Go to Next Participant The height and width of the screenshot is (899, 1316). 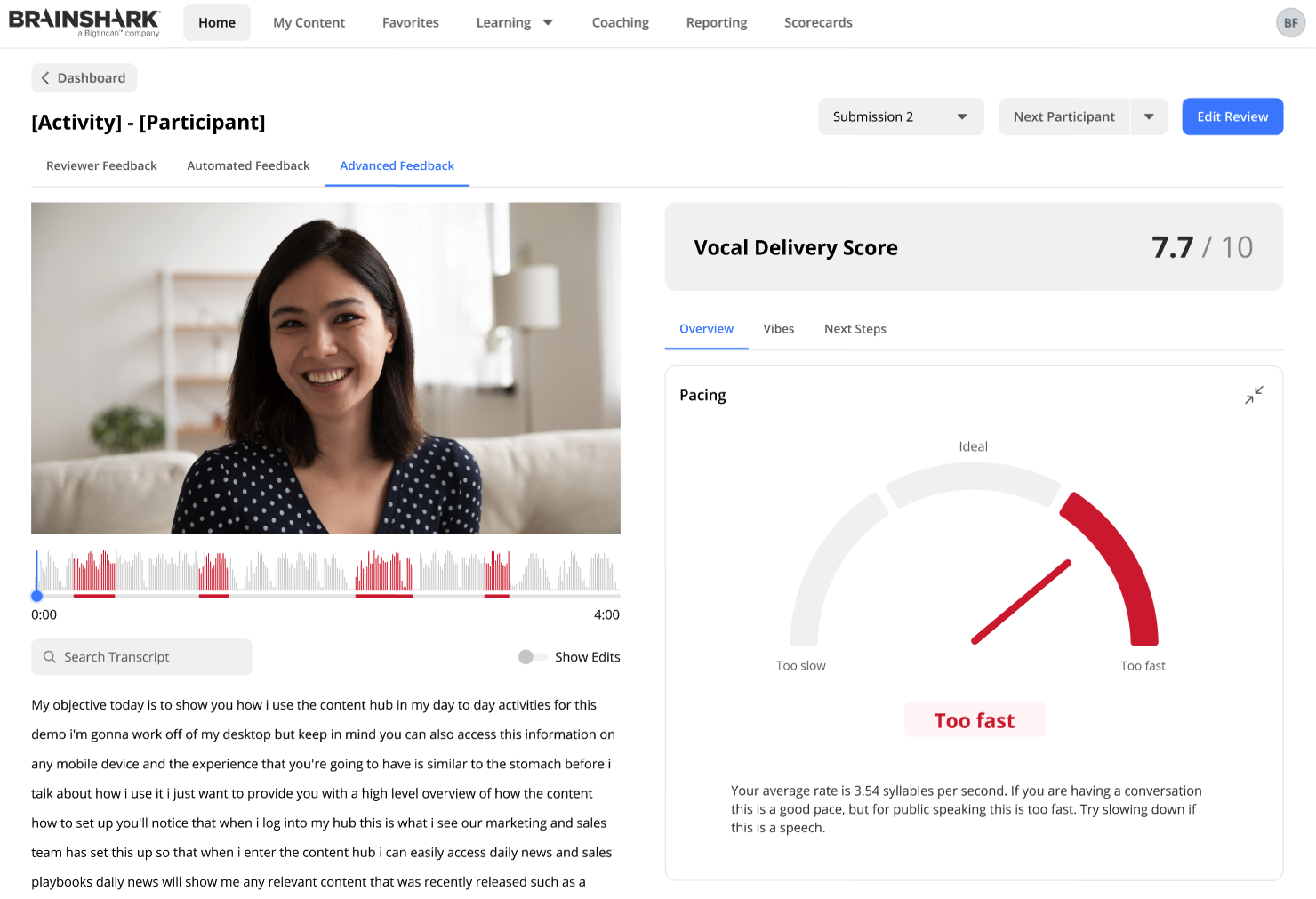click(1063, 116)
